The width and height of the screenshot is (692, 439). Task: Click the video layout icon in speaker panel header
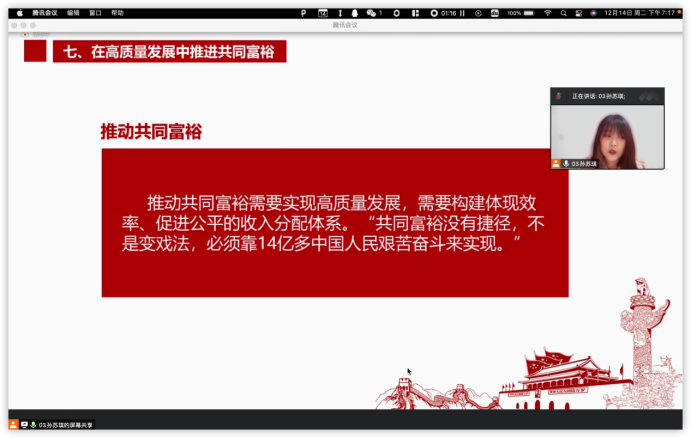[649, 96]
